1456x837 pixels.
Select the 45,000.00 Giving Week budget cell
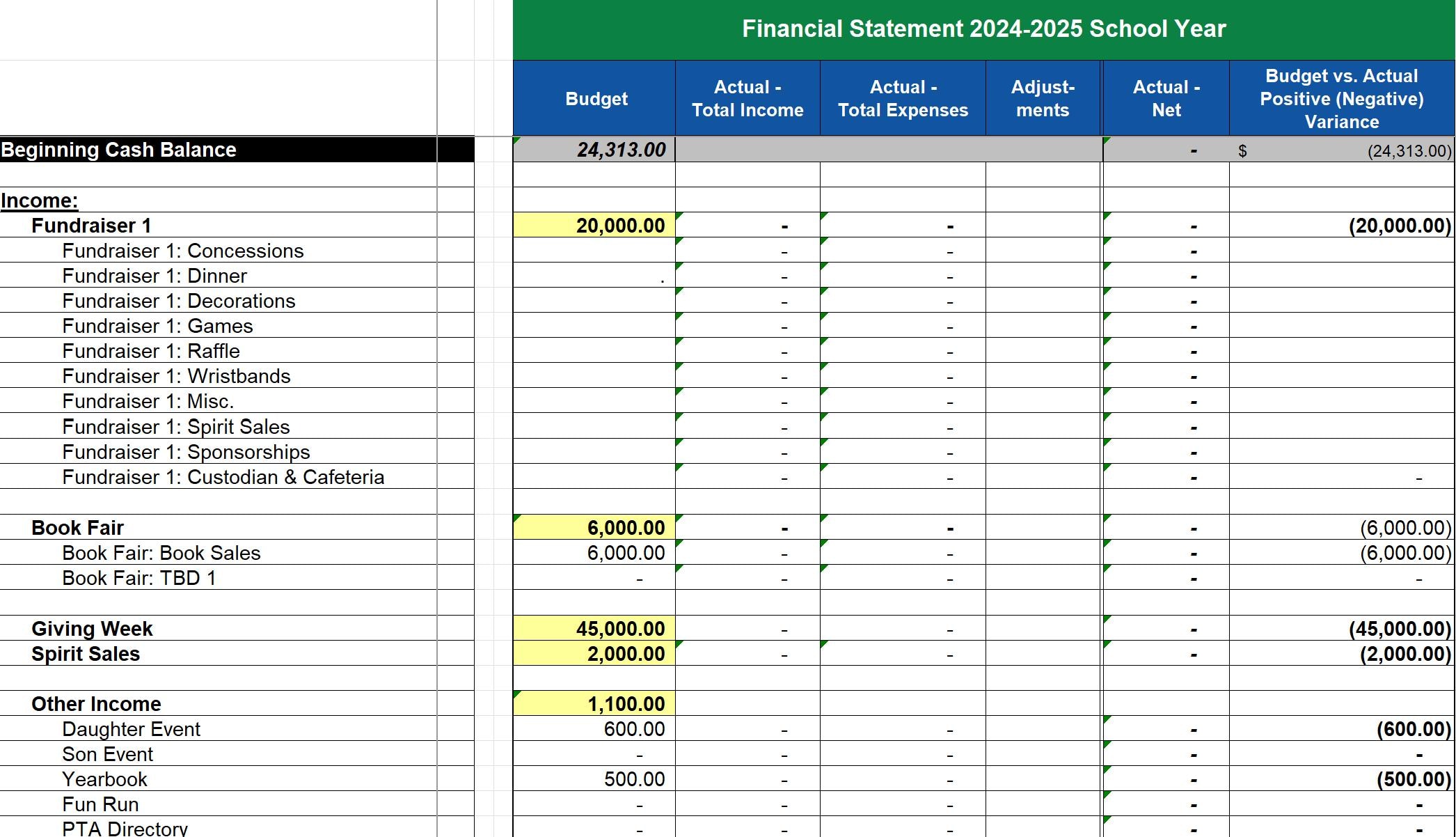coord(596,628)
